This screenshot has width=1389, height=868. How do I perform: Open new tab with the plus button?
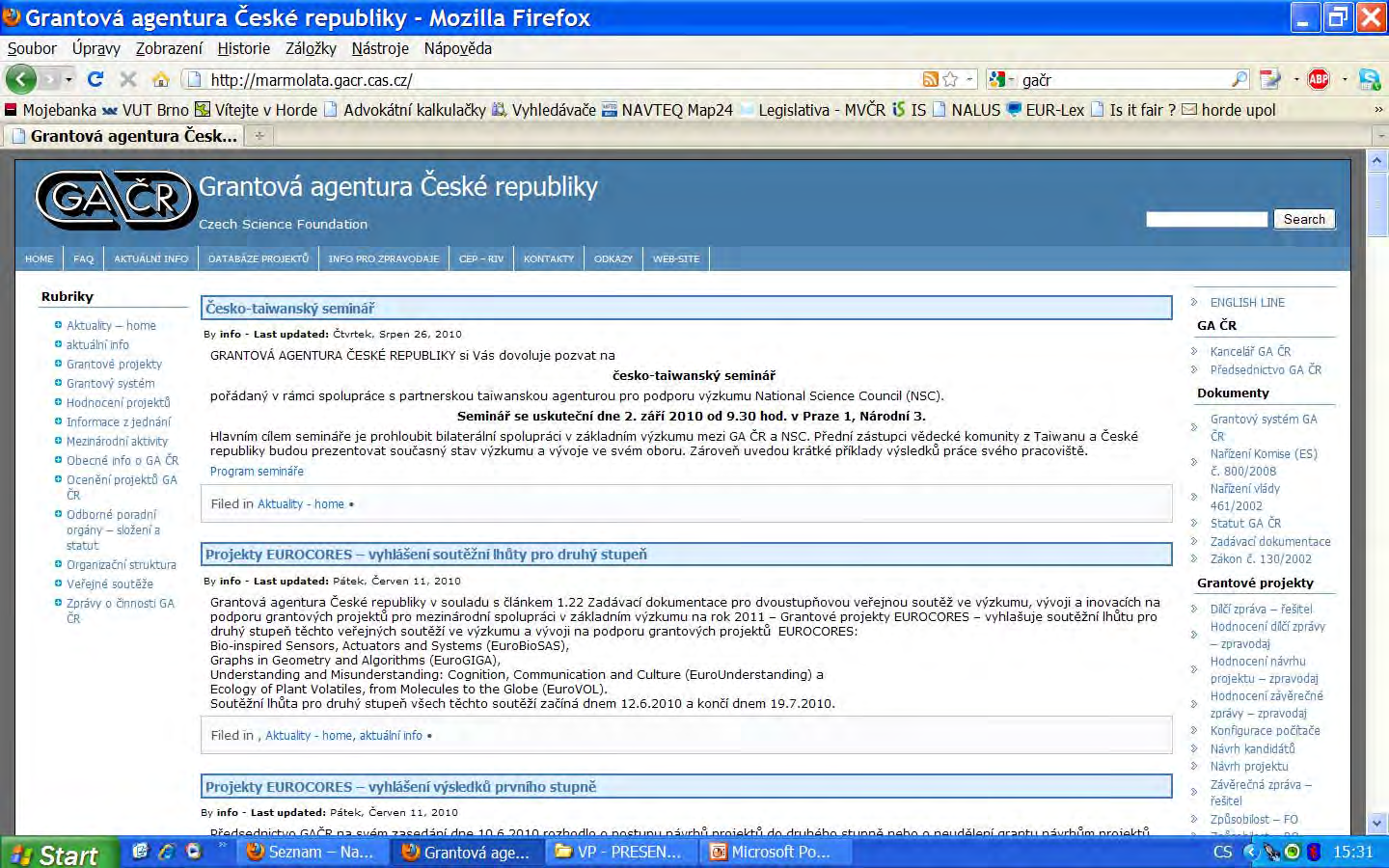(259, 136)
